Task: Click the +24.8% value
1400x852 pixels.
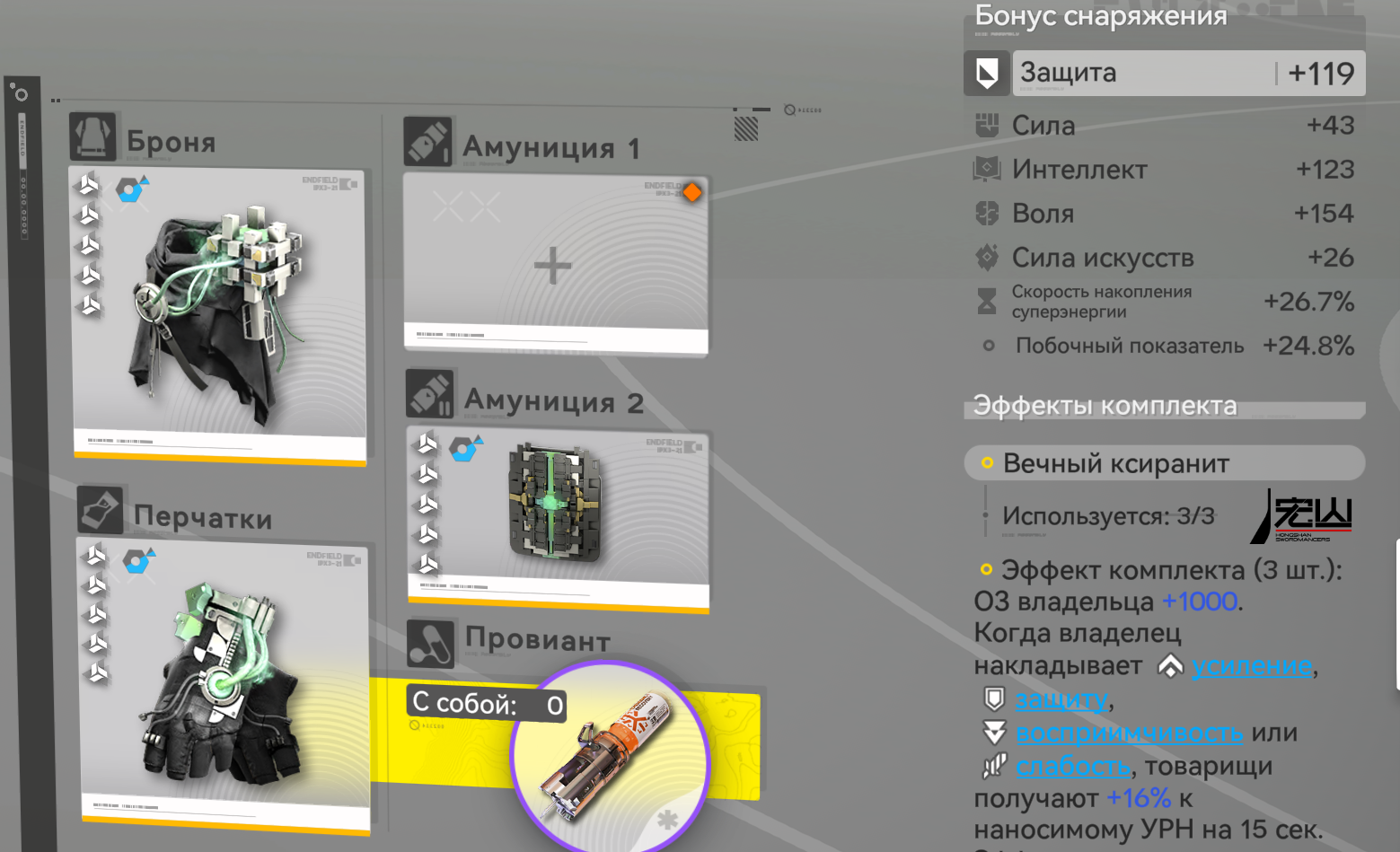Action: (1308, 346)
